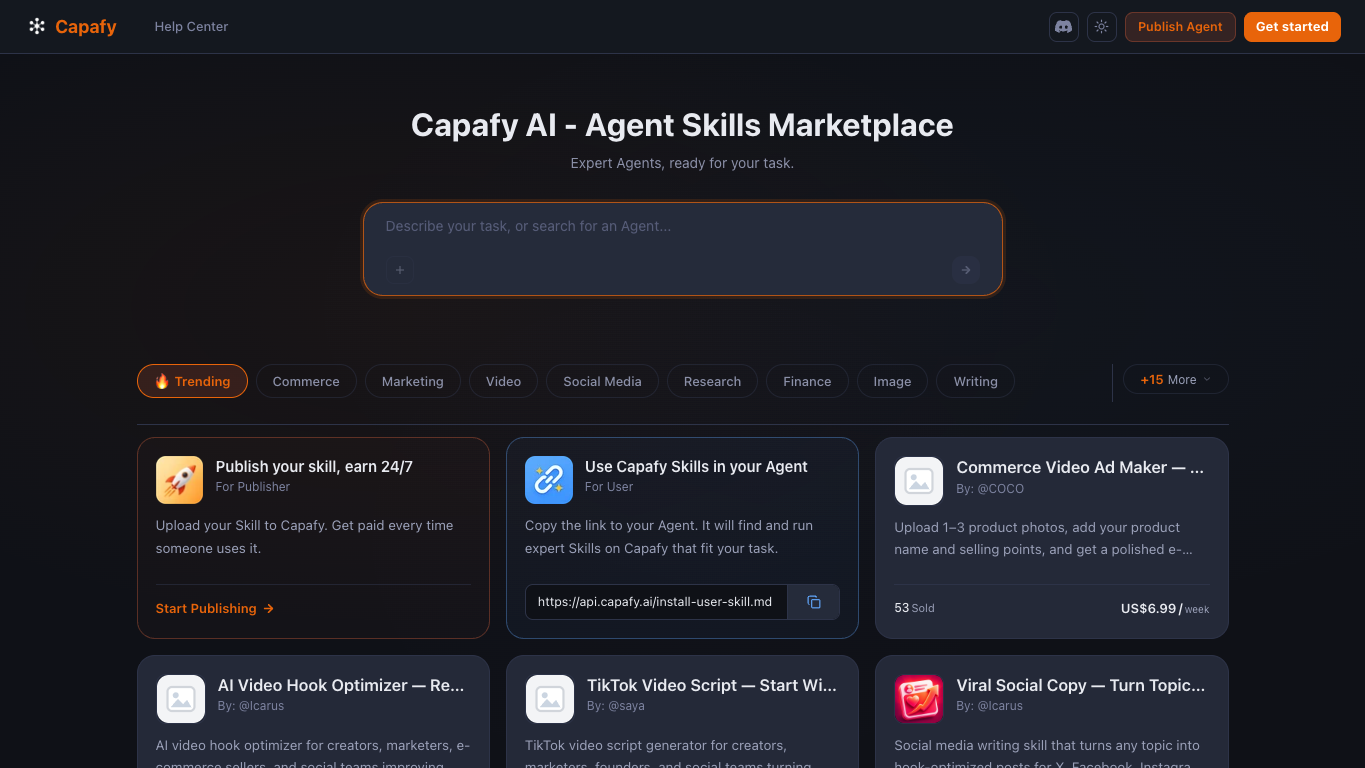Expand the +15 More categories dropdown
1365x768 pixels.
[1176, 380]
